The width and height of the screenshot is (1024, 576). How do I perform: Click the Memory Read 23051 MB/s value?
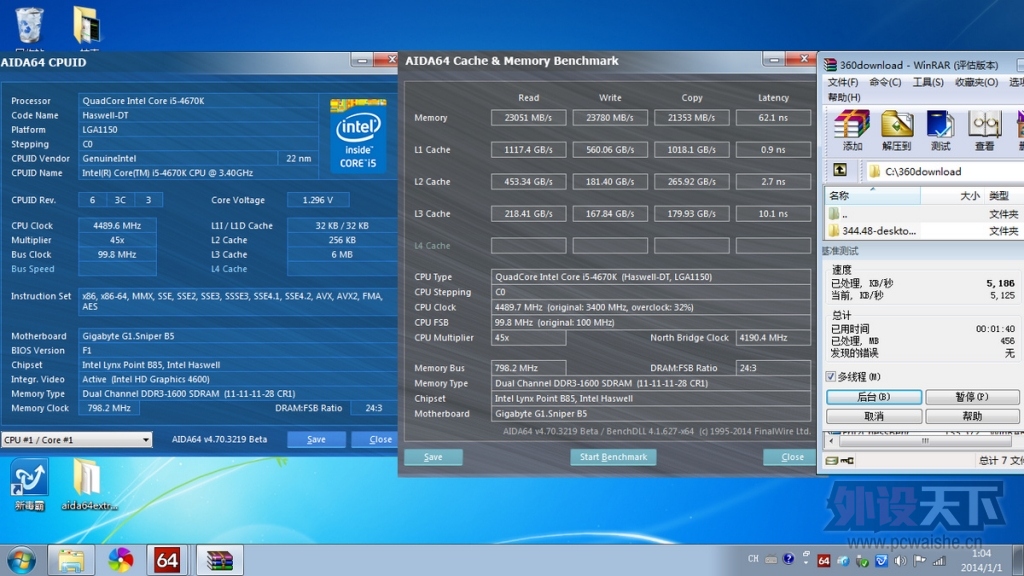point(528,118)
